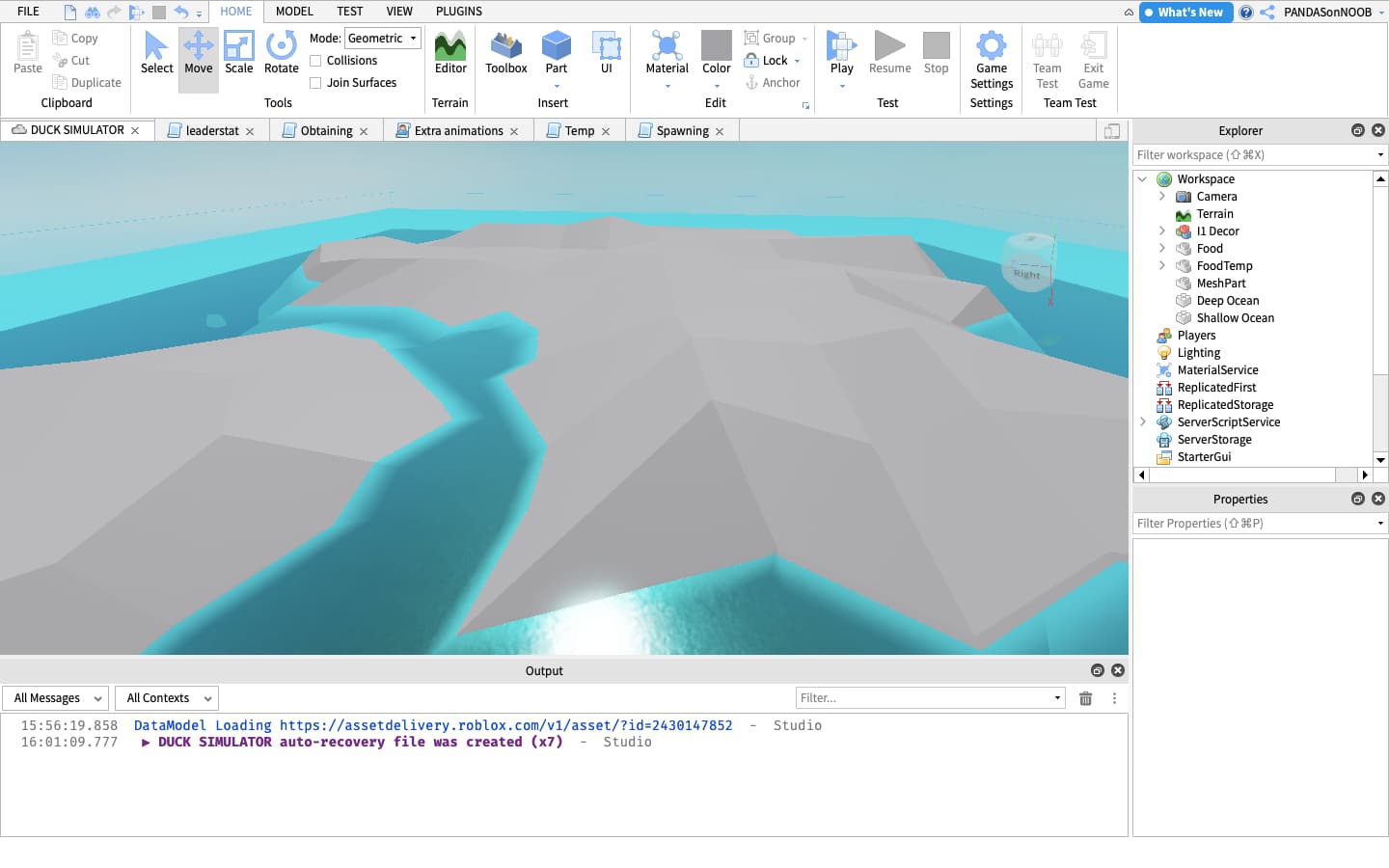Expand the ServerScriptService node
This screenshot has height=868, width=1389.
coord(1143,422)
